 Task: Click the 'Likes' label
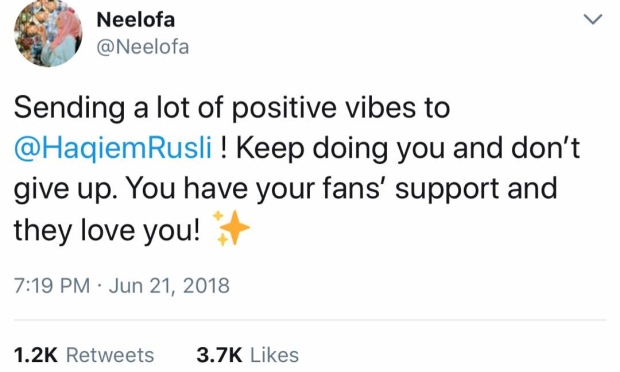(274, 355)
